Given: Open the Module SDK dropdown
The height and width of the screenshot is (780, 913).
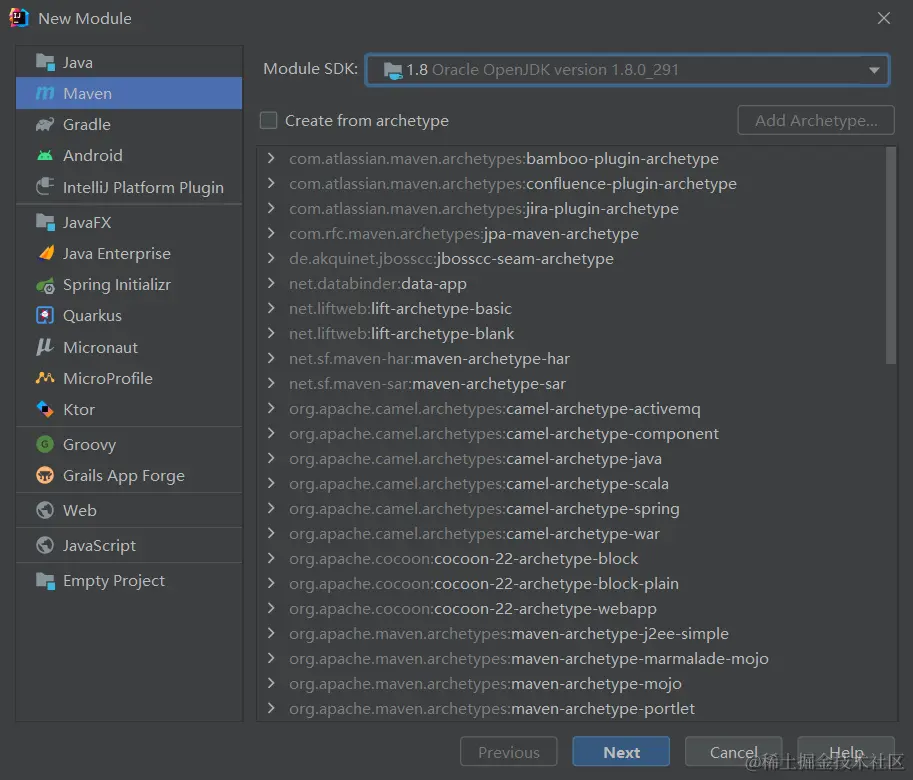Looking at the screenshot, I should coord(627,70).
